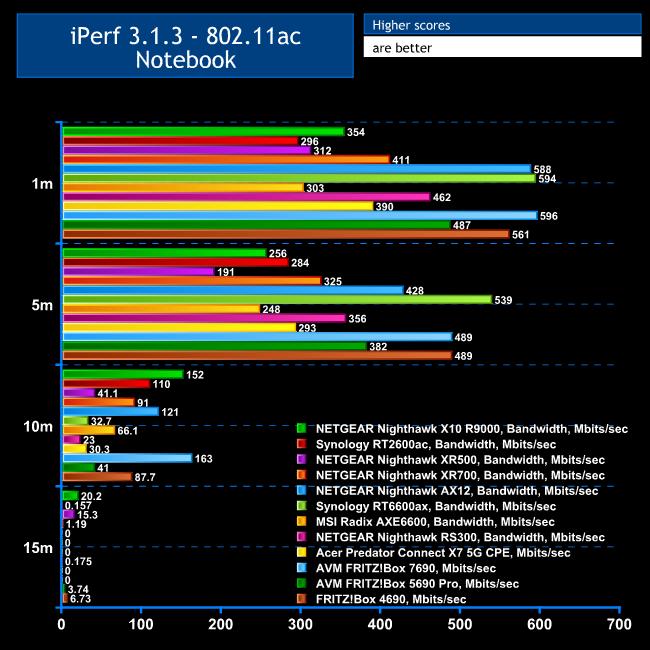This screenshot has width=650, height=650.
Task: Click the pink bar labeled 462 in the 1m group
Action: [246, 197]
